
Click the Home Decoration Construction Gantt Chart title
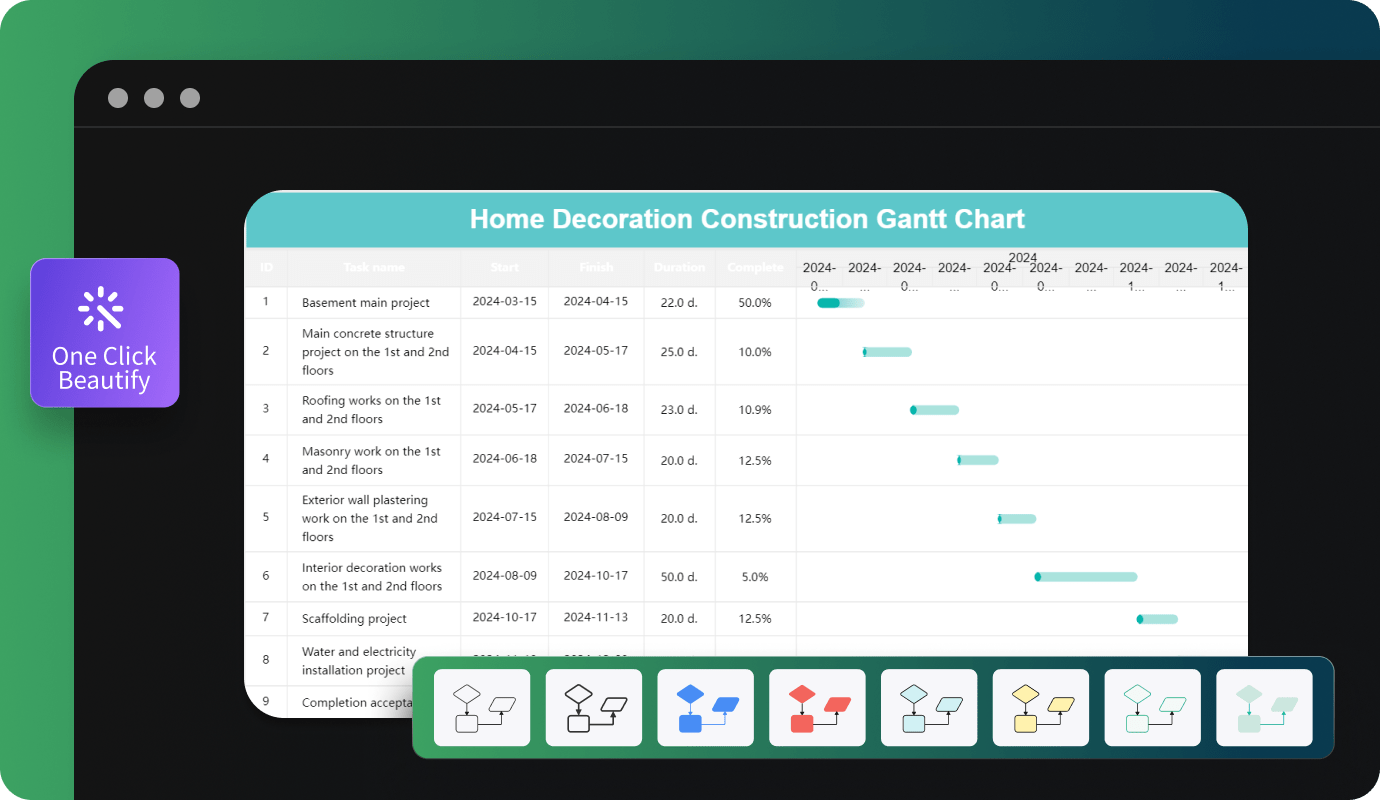tap(747, 219)
